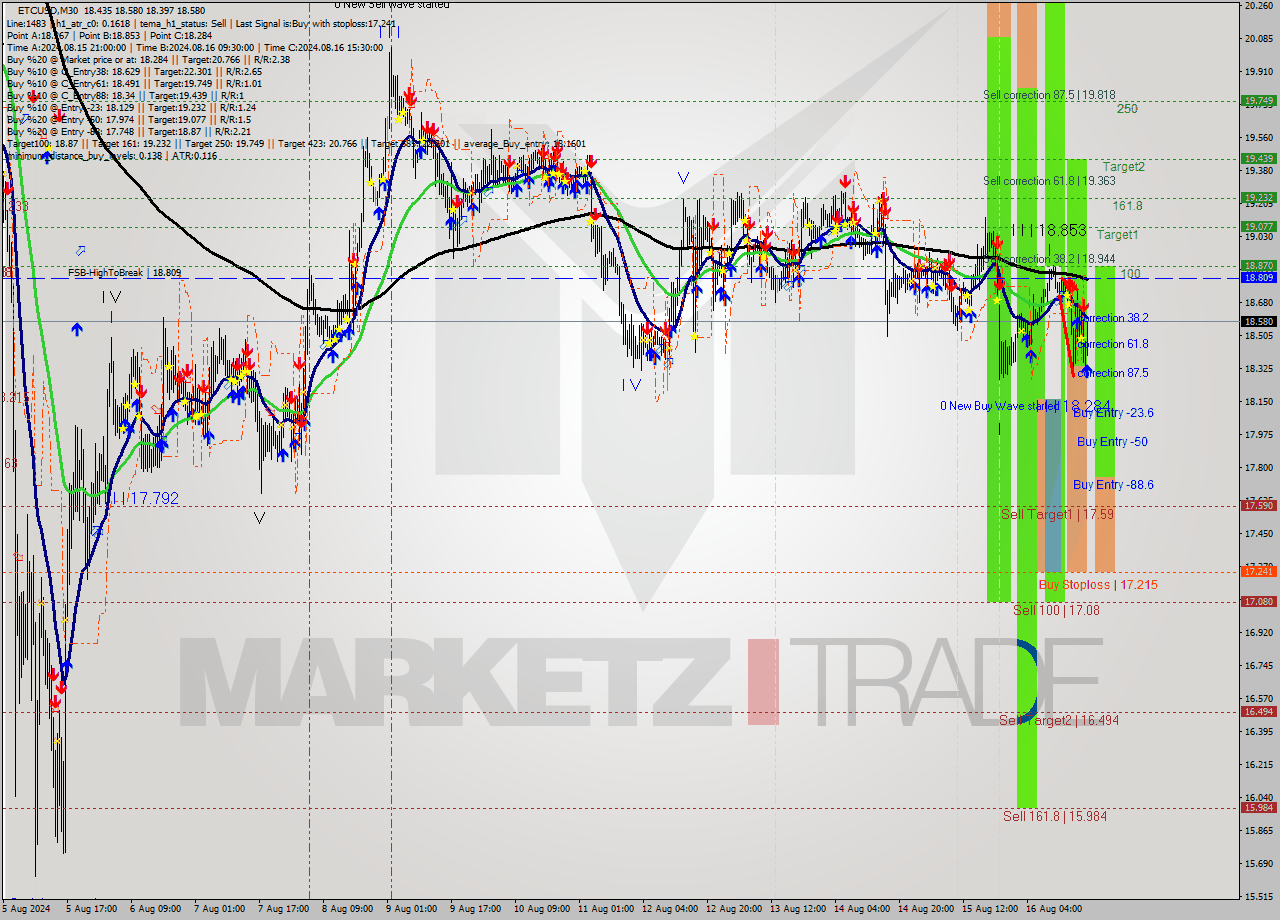Click the '13 Aug 12:00' time label
The height and width of the screenshot is (920, 1280).
(x=797, y=909)
